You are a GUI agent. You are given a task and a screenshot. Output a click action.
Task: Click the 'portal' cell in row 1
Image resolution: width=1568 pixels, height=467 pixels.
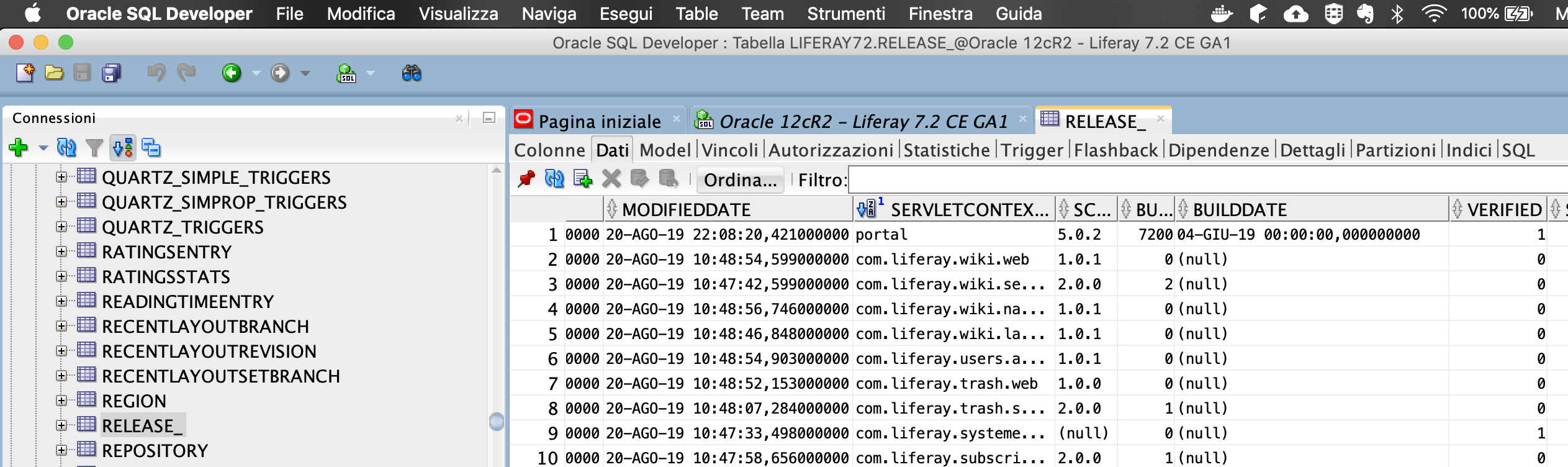point(954,235)
